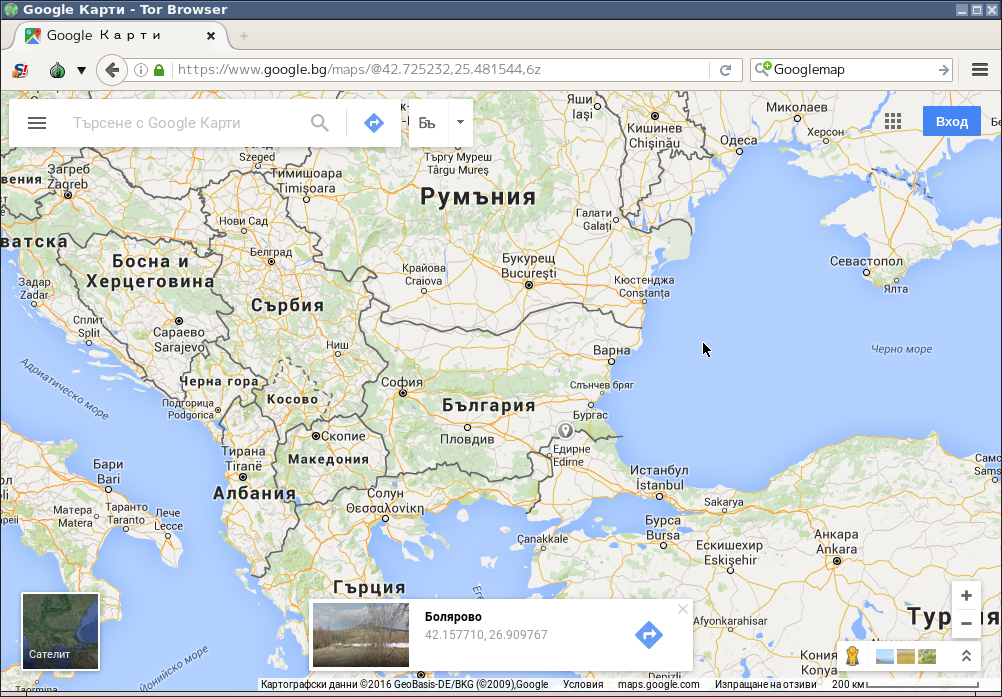The image size is (1002, 697).
Task: Open a new tab with plus
Action: click(x=243, y=36)
